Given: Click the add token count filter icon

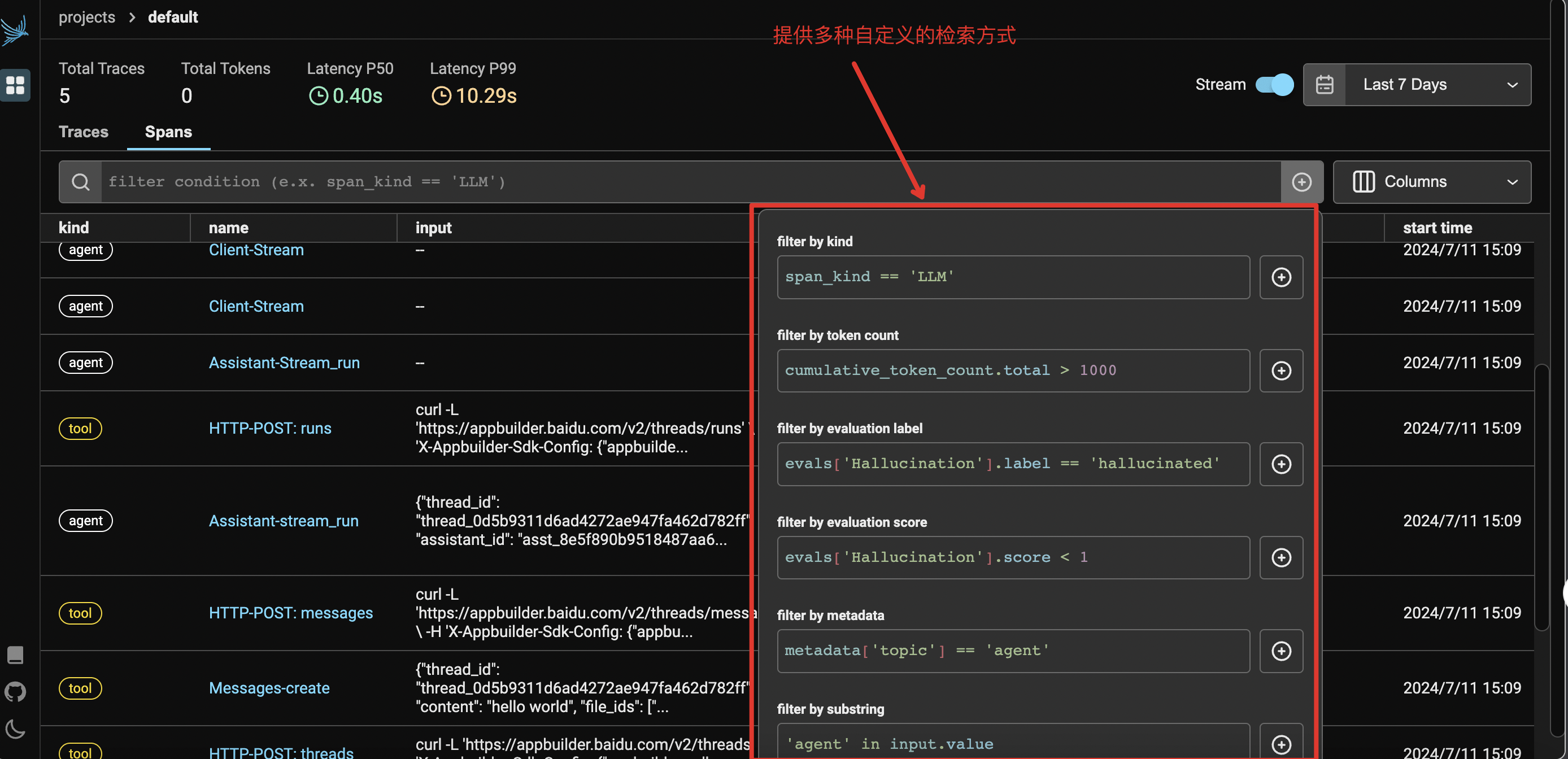Looking at the screenshot, I should pyautogui.click(x=1282, y=370).
